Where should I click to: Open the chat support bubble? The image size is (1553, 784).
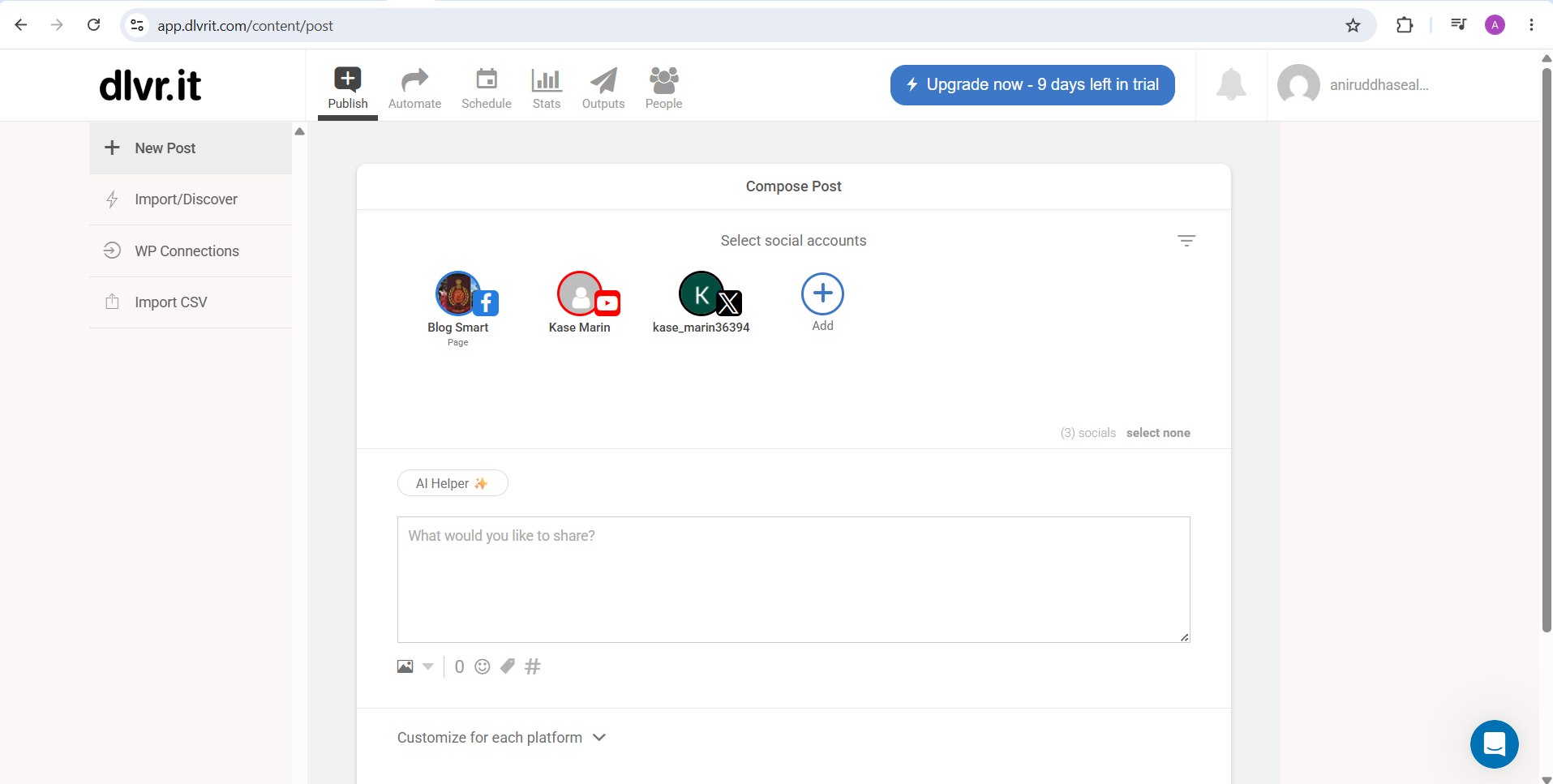(x=1494, y=744)
